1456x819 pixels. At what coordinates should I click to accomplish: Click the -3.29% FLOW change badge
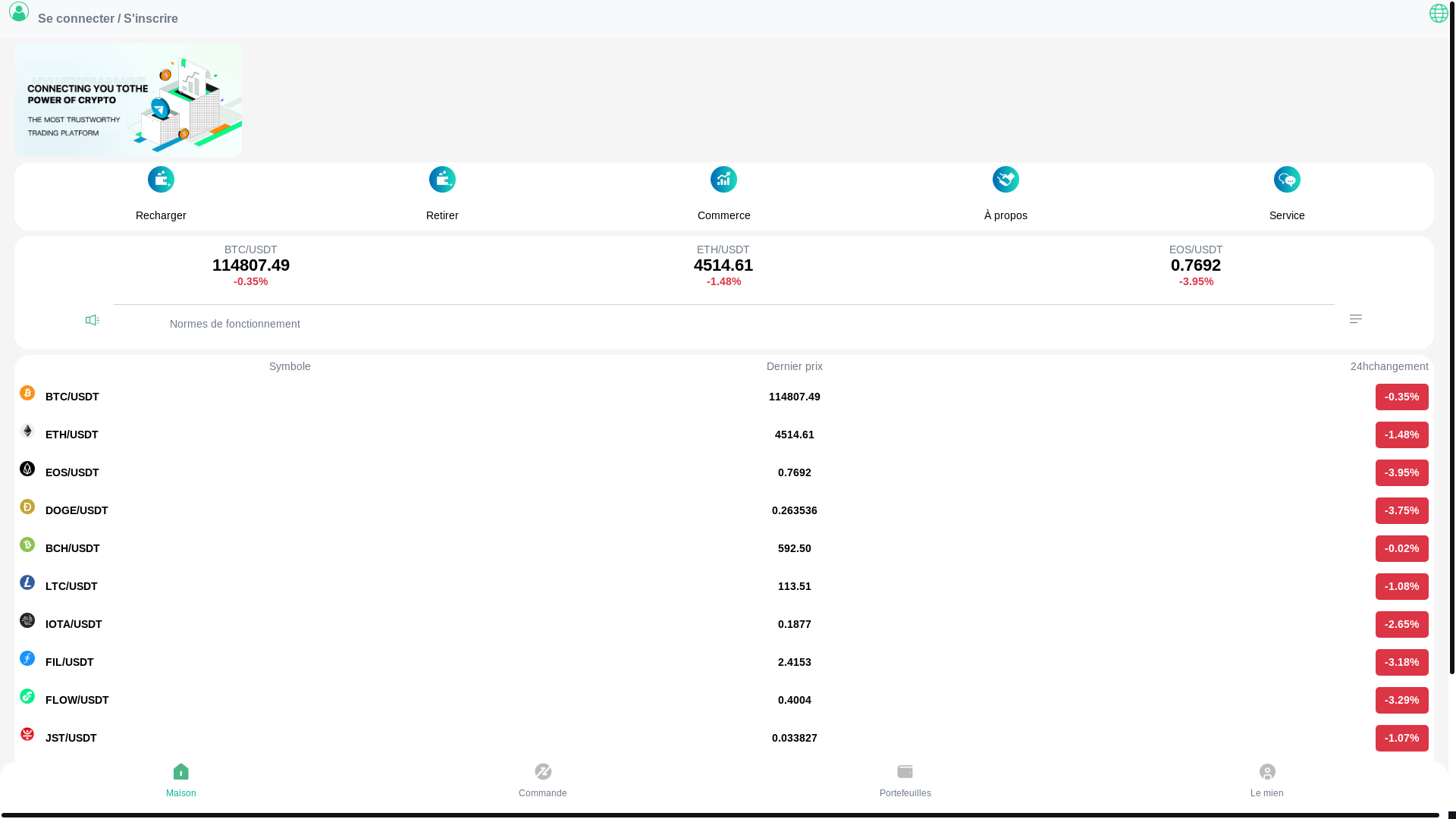1401,700
